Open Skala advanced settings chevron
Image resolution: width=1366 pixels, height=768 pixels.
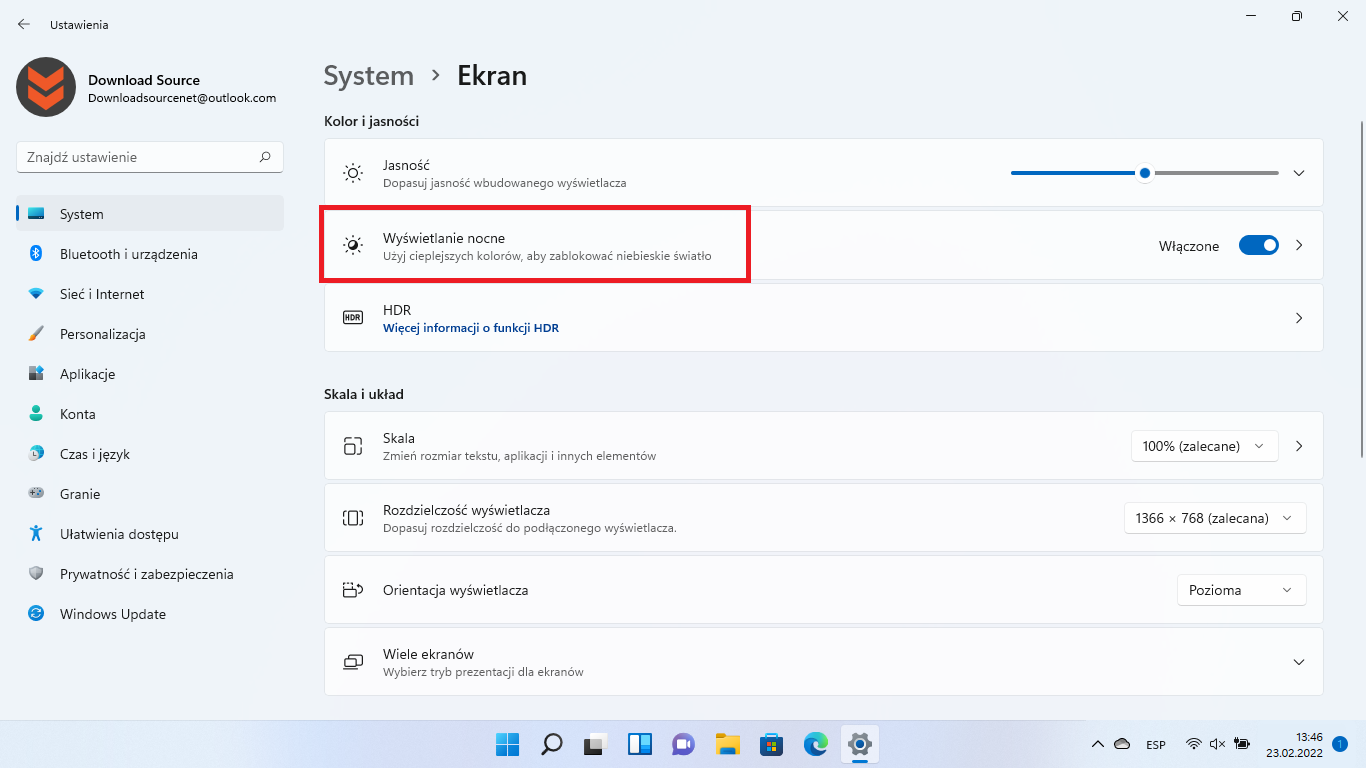(1299, 446)
